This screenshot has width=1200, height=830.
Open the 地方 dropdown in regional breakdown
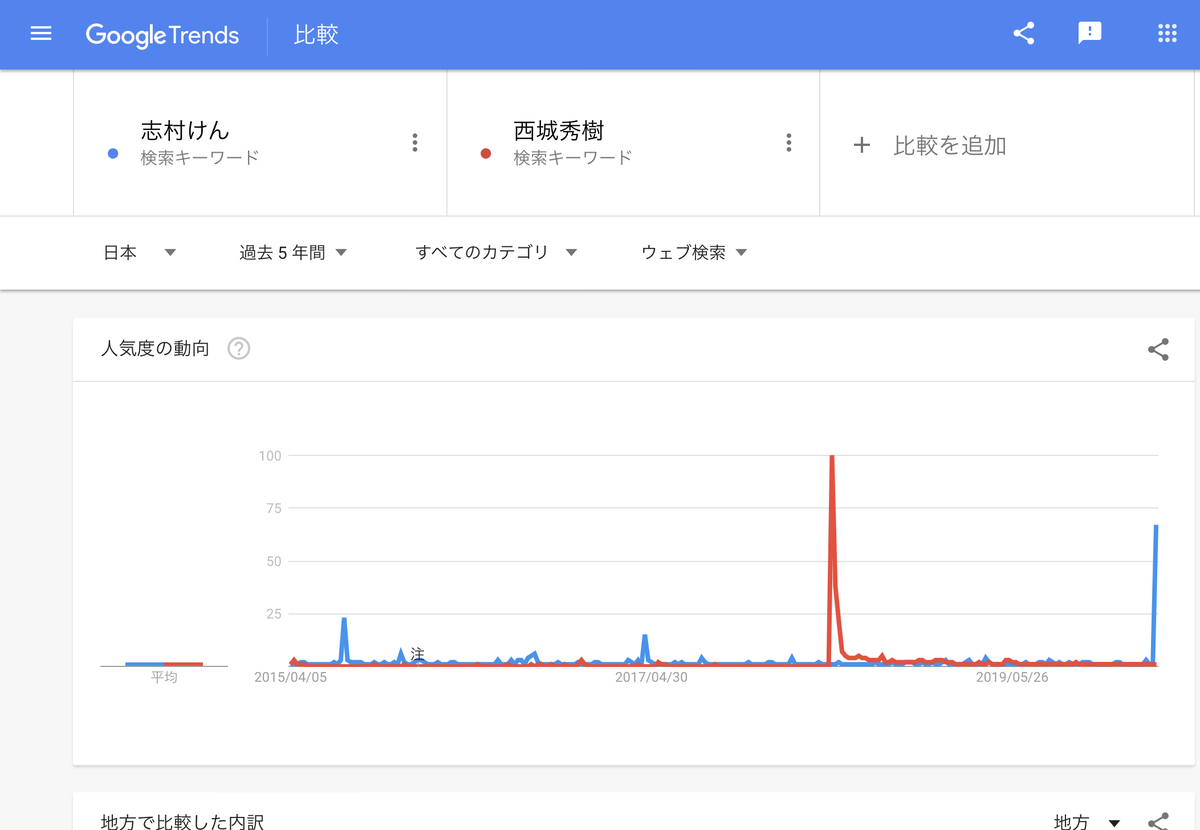pos(1087,821)
